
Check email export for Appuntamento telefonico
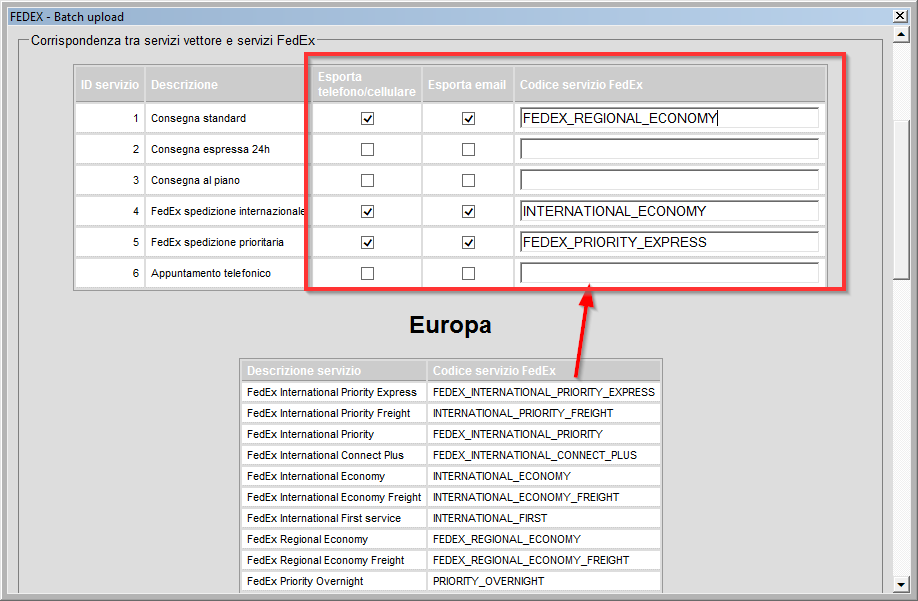tap(468, 274)
